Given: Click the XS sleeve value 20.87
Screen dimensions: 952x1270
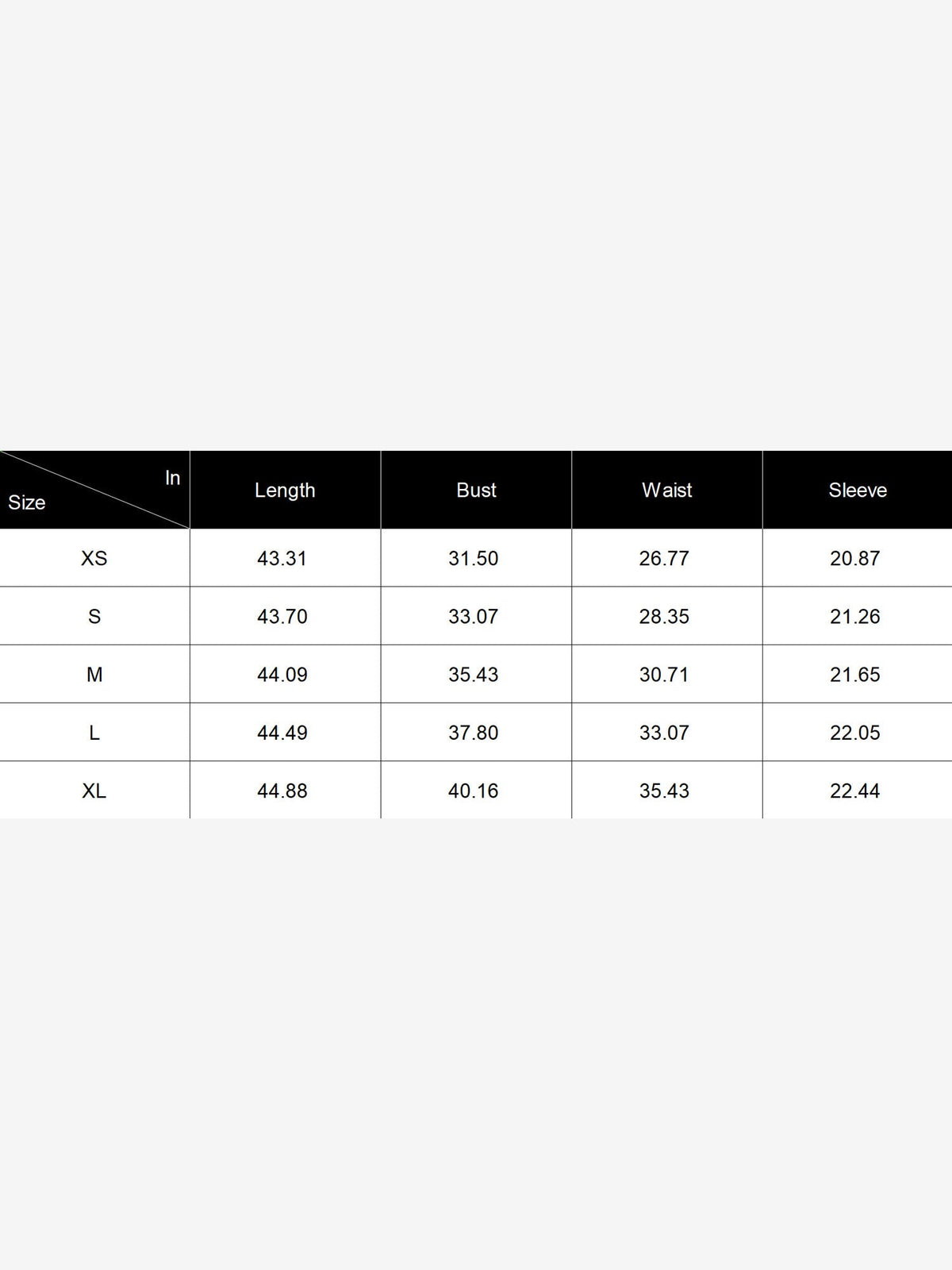Looking at the screenshot, I should (855, 558).
